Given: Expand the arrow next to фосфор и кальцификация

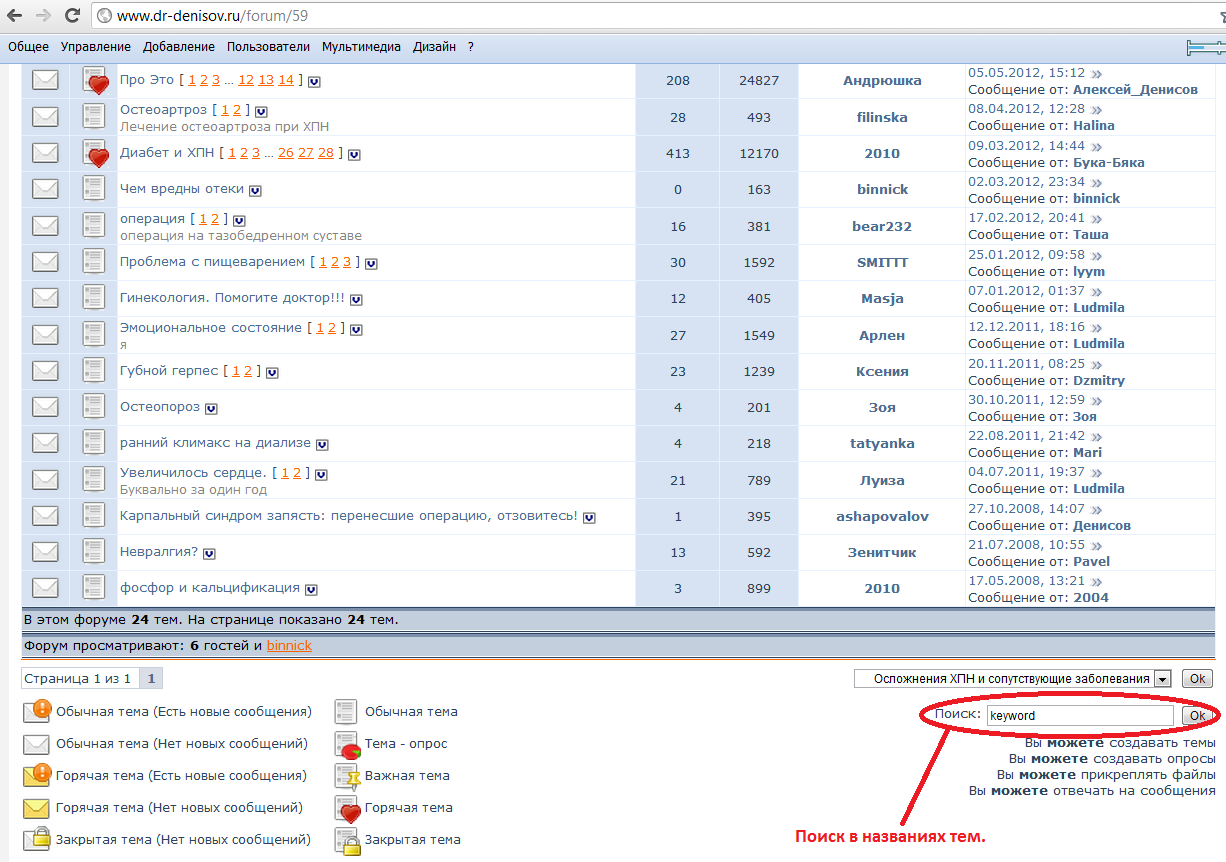Looking at the screenshot, I should 311,589.
